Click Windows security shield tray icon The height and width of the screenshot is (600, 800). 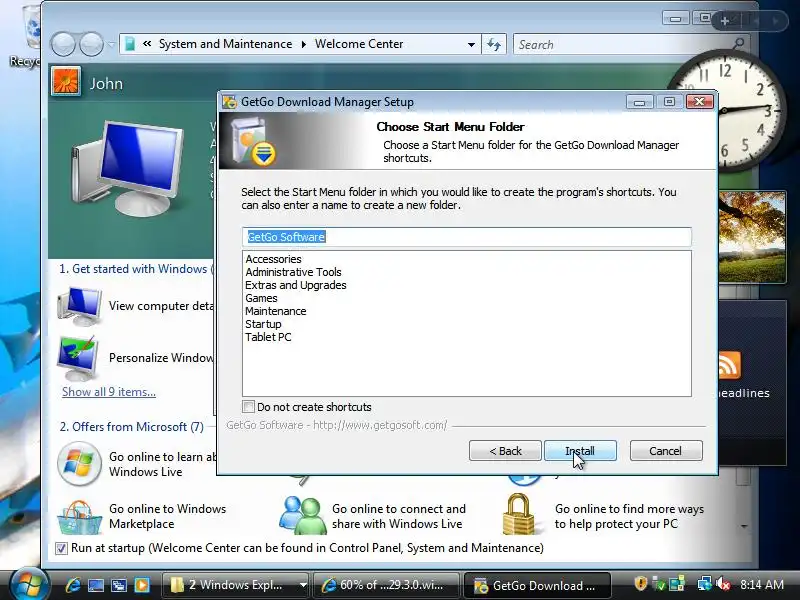tap(641, 583)
